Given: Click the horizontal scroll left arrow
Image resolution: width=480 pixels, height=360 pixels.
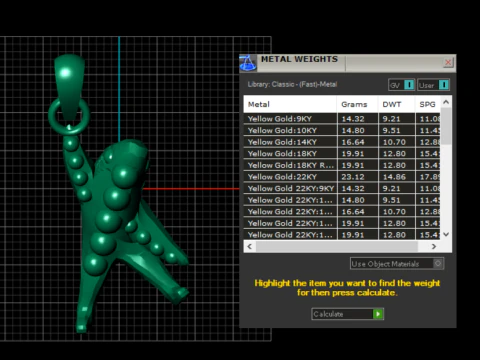Looking at the screenshot, I should coord(250,246).
